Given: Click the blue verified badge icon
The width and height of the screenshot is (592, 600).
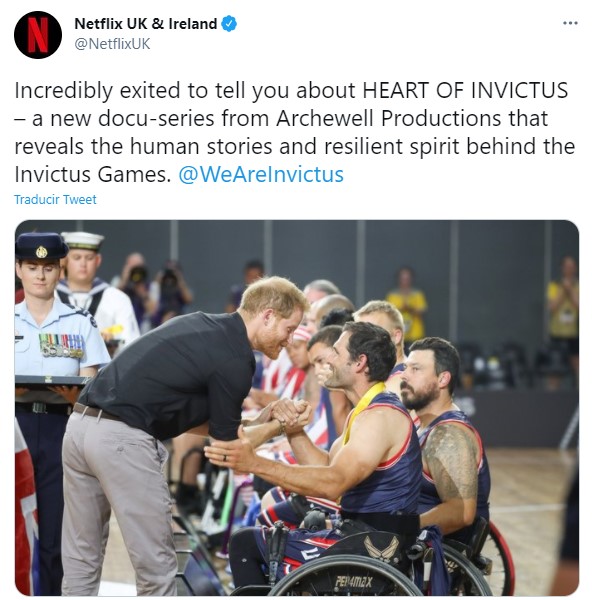Looking at the screenshot, I should [x=229, y=24].
